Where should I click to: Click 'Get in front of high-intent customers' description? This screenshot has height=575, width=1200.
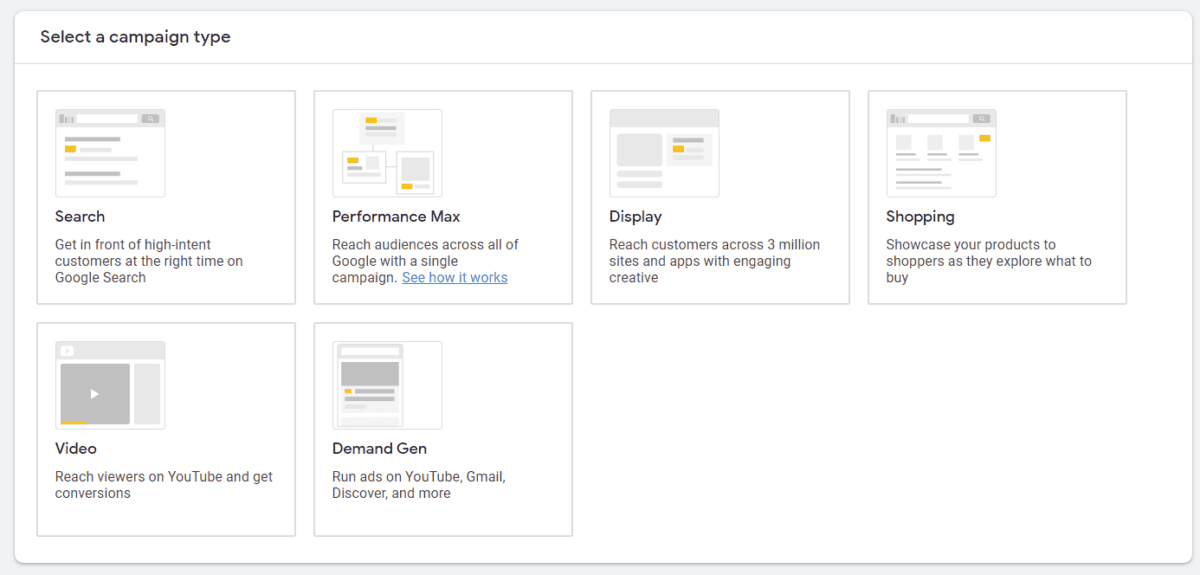click(149, 261)
